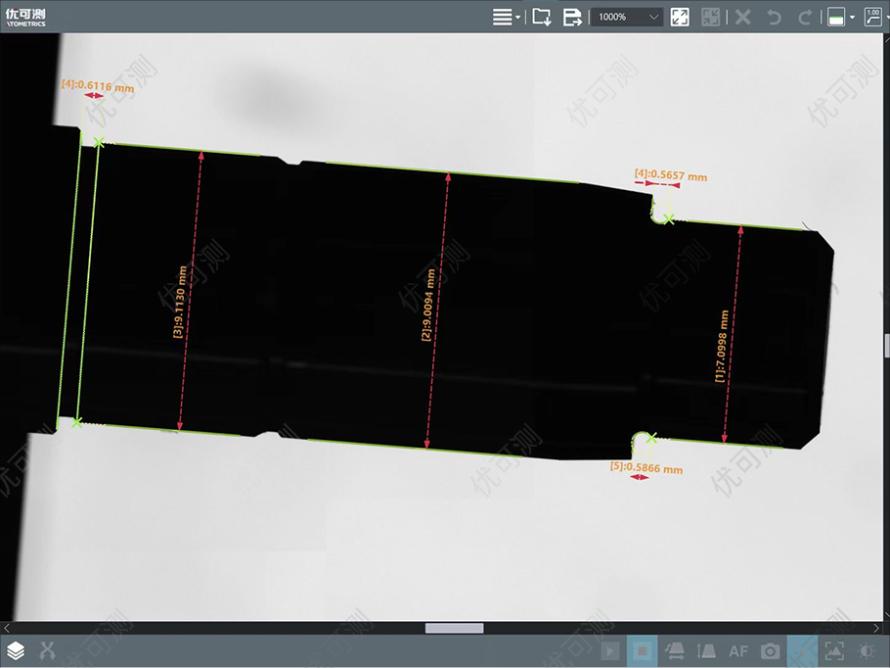Click the undo arrow icon
Screen dimensions: 890x668
pyautogui.click(x=774, y=17)
